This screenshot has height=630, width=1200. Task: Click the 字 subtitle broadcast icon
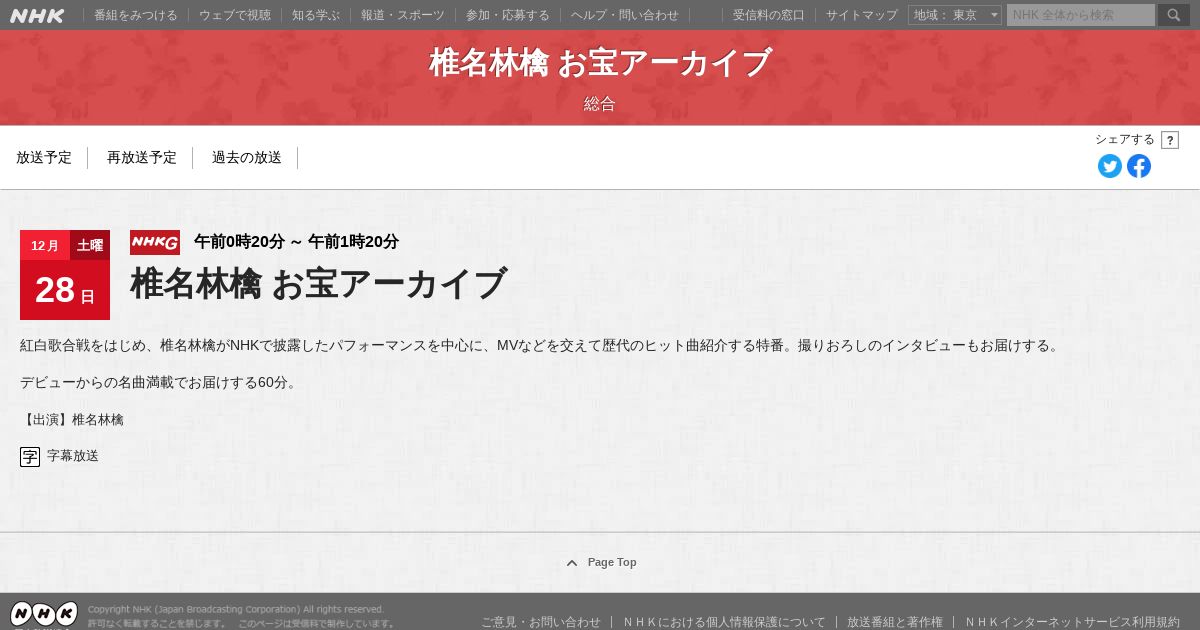point(30,457)
